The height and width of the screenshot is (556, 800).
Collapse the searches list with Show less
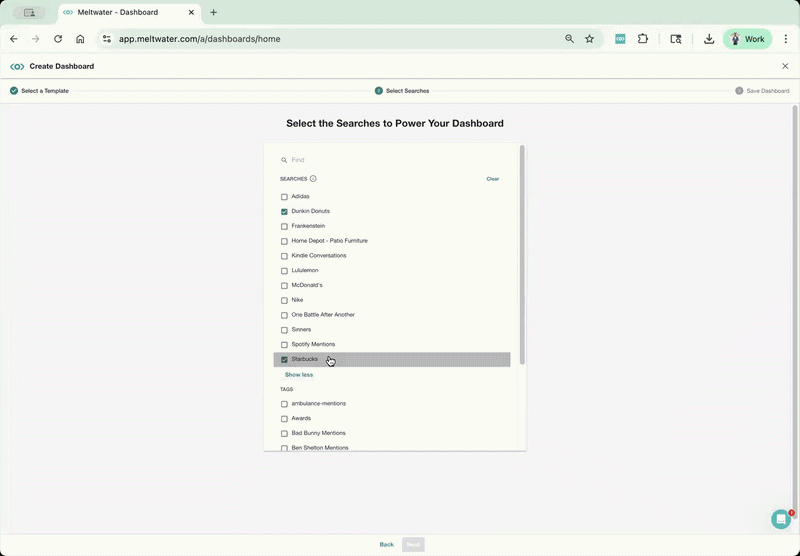299,375
